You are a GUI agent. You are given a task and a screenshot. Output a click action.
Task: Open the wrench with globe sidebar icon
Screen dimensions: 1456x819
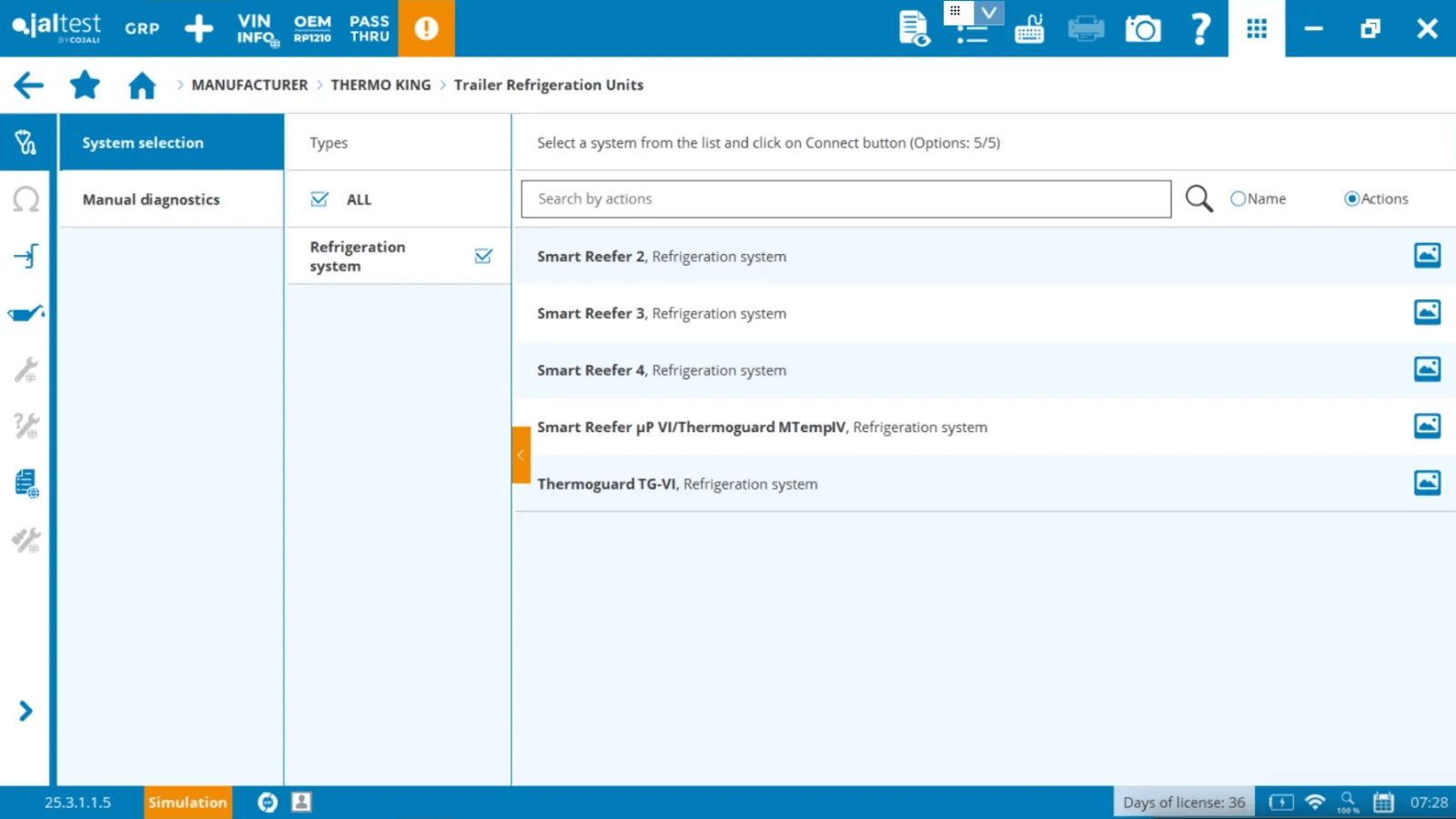pyautogui.click(x=25, y=369)
